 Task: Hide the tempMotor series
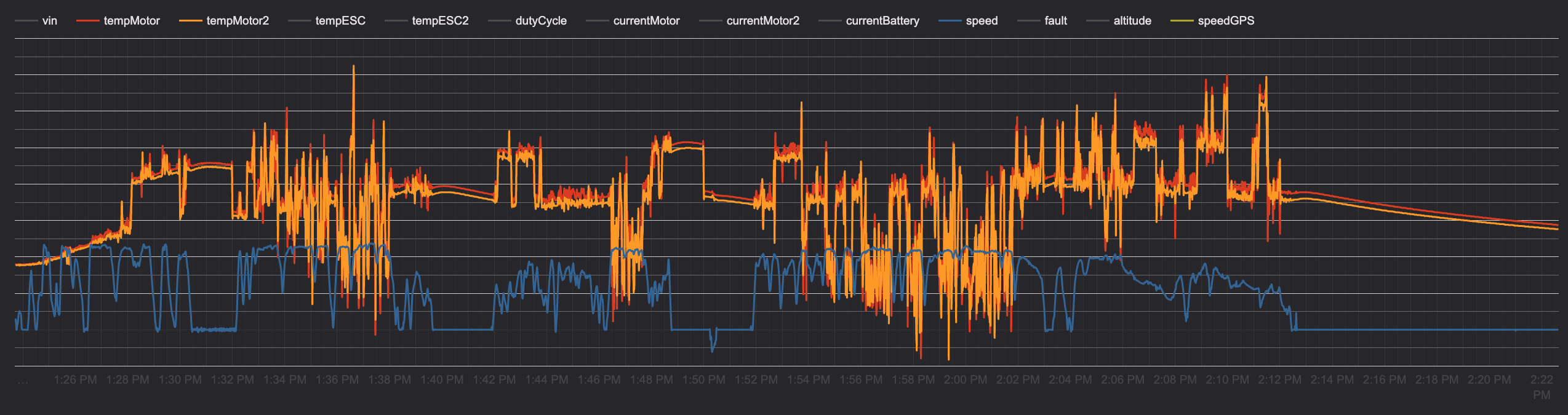coord(131,21)
